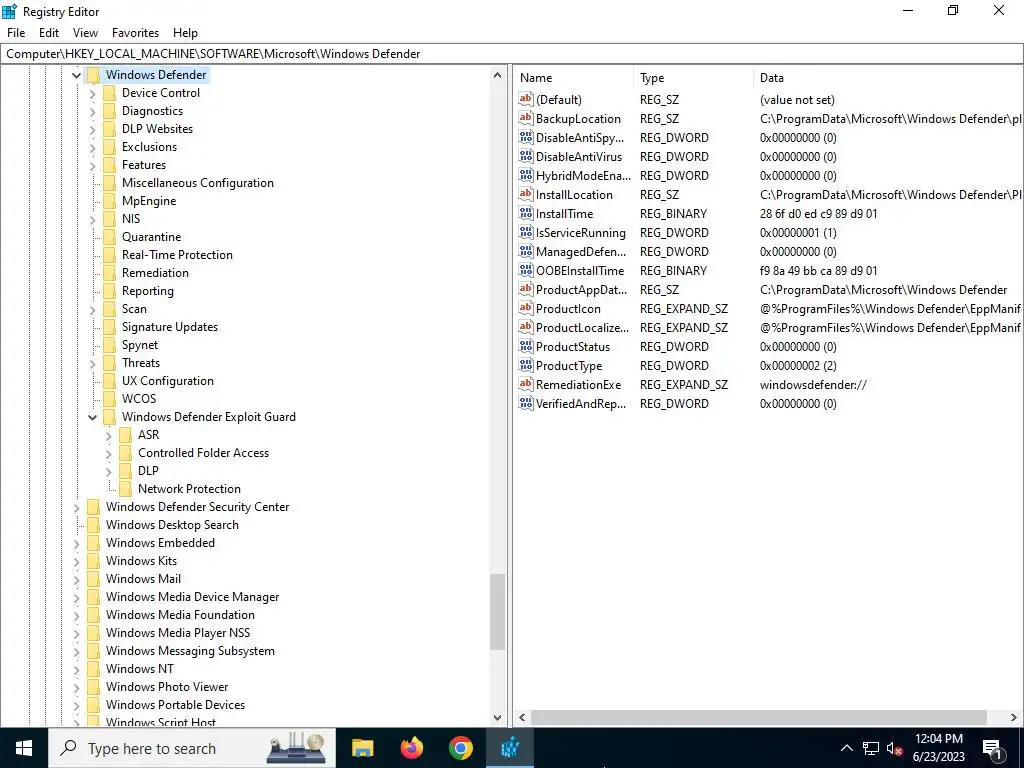Select the Signature Updates key
The width and height of the screenshot is (1024, 768).
click(x=170, y=327)
